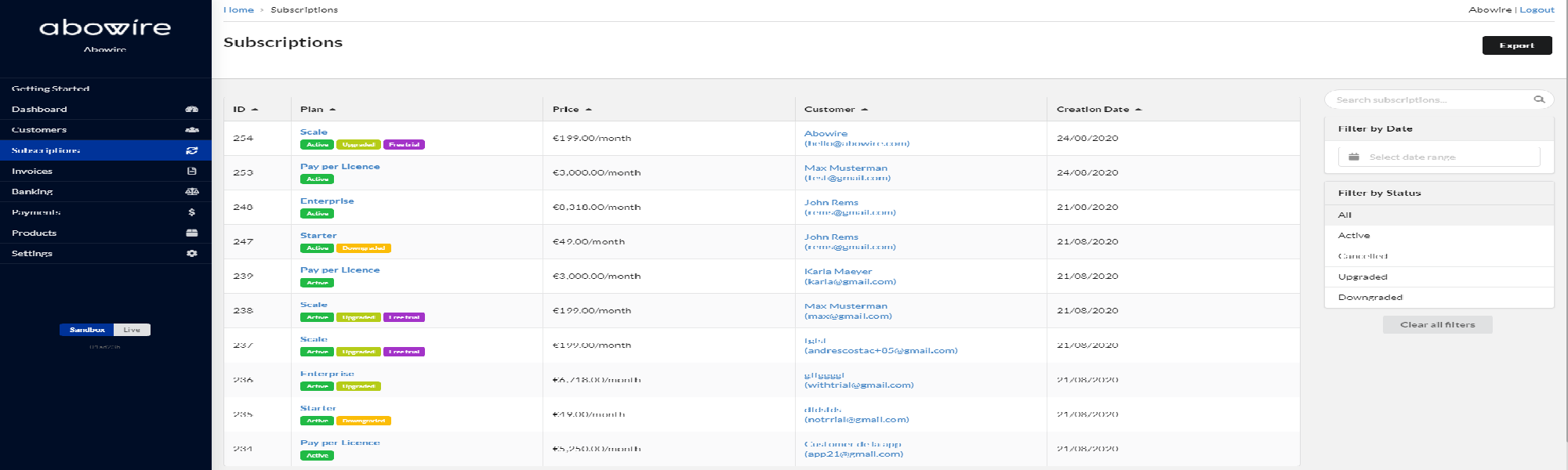Image resolution: width=1568 pixels, height=470 pixels.
Task: Select the Sandbox environment toggle
Action: click(86, 330)
